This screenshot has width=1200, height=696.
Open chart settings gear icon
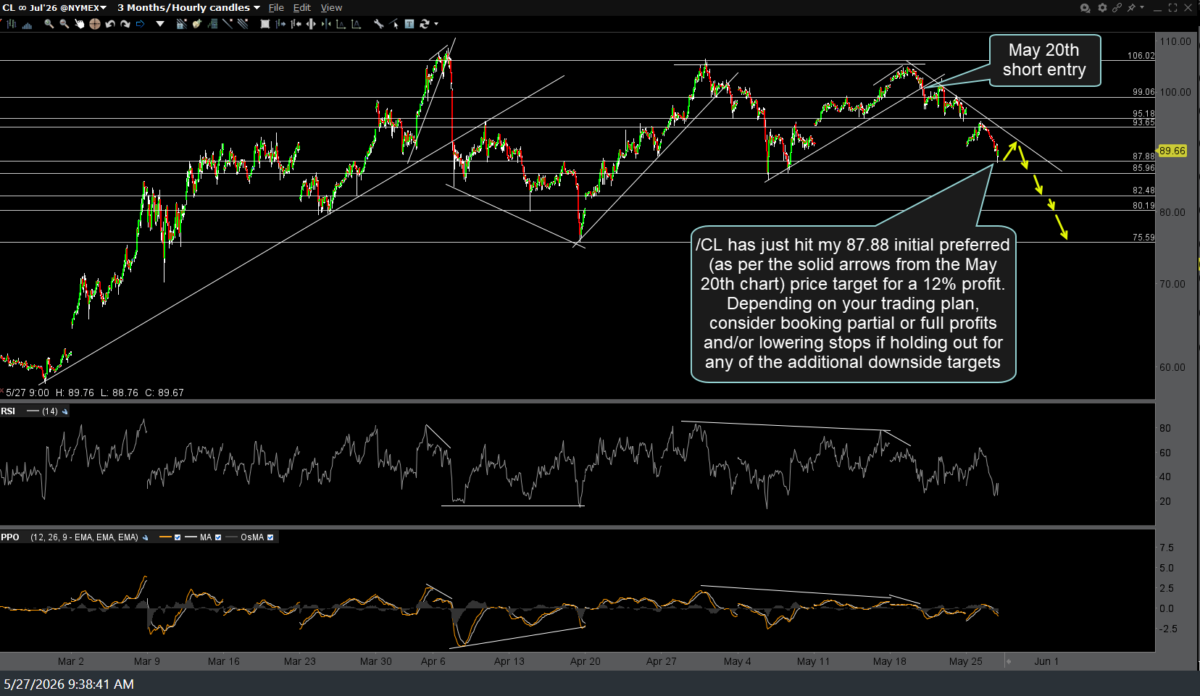click(x=1102, y=8)
